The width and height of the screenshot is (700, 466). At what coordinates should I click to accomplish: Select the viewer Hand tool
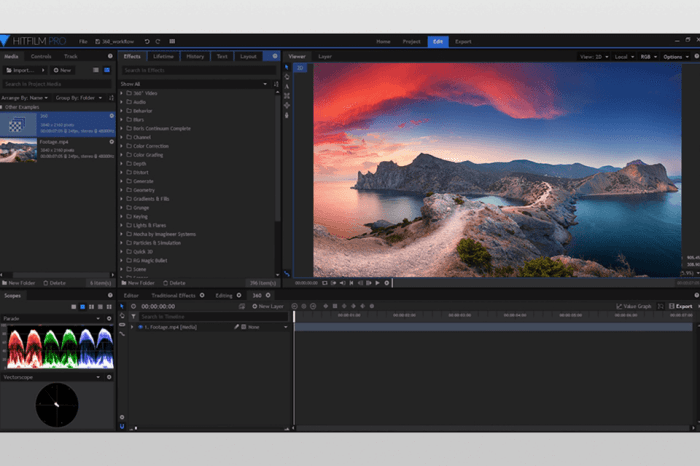[287, 77]
